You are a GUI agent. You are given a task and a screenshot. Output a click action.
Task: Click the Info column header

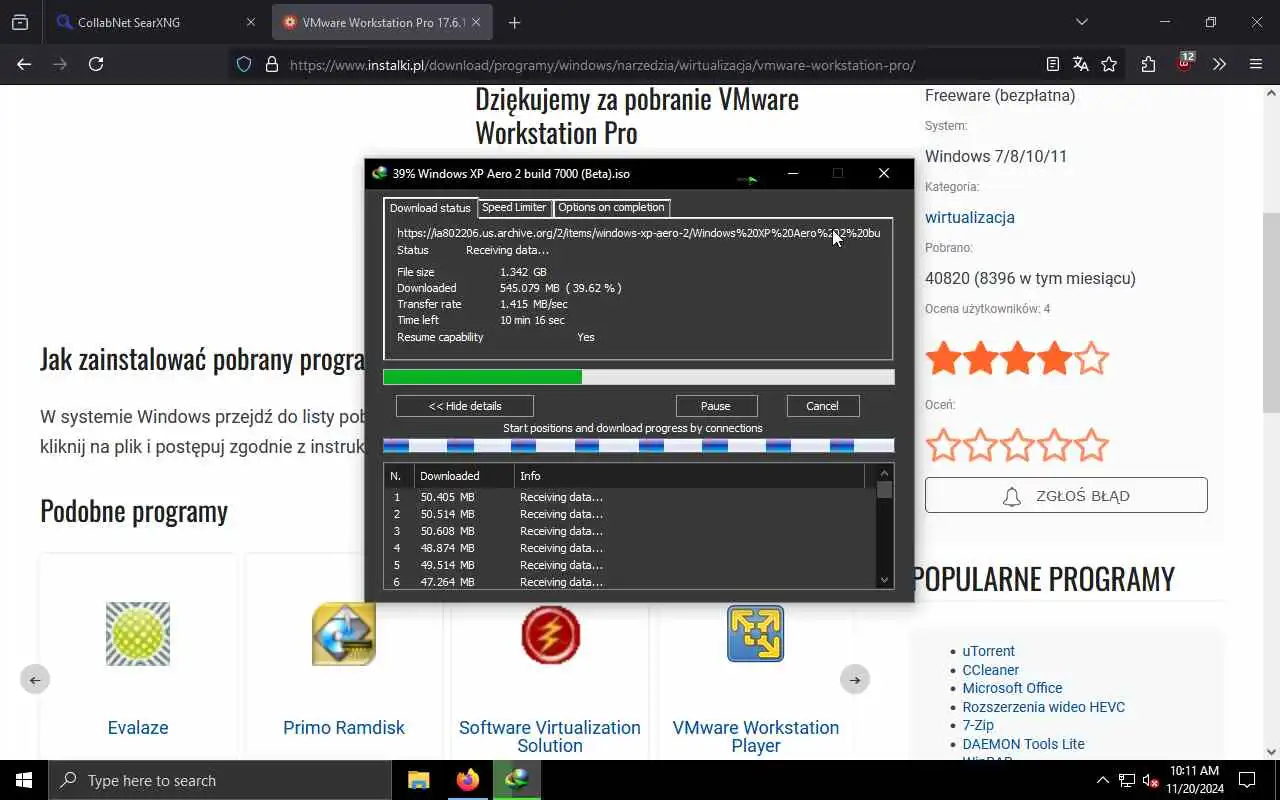pos(690,476)
